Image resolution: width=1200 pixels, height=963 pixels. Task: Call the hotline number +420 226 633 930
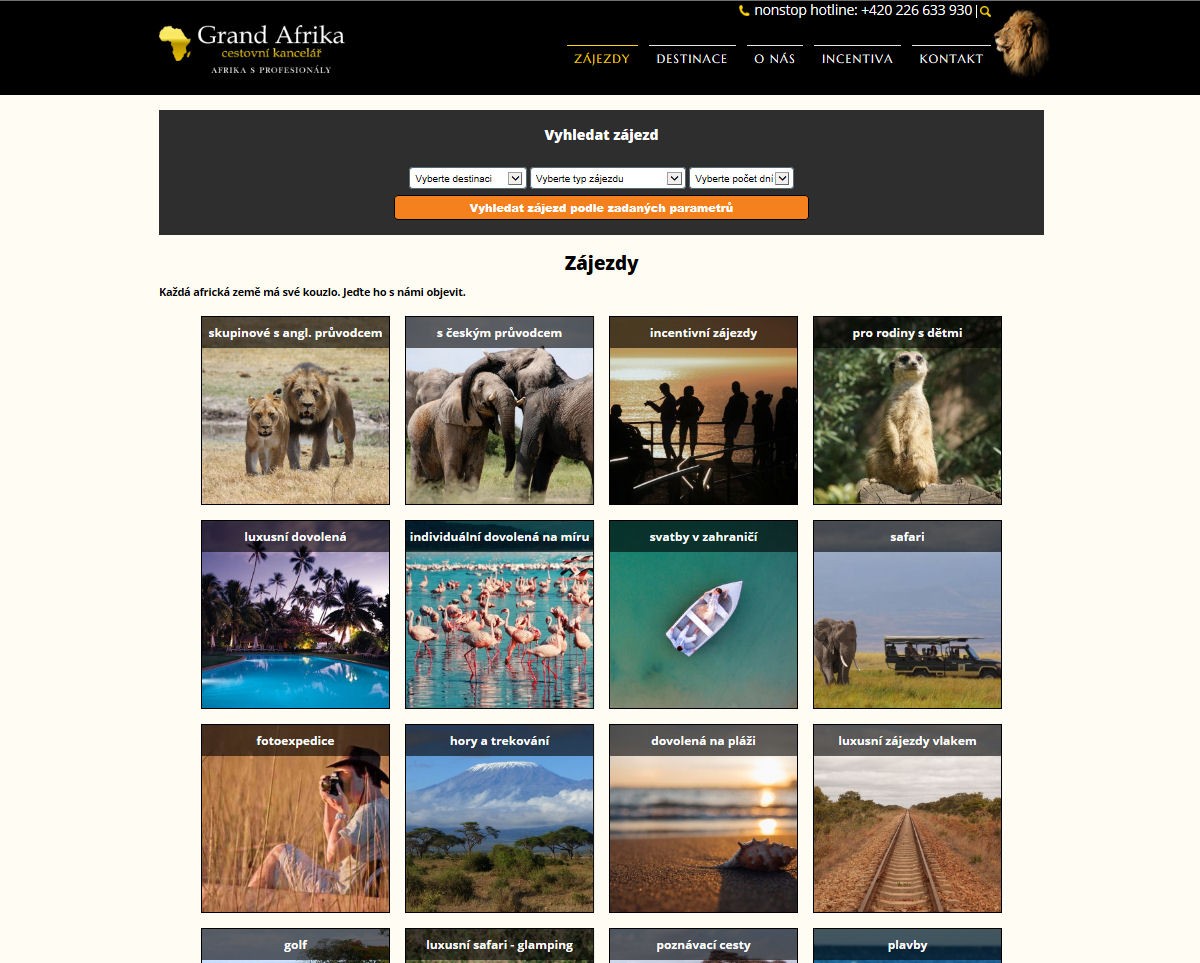tap(916, 10)
